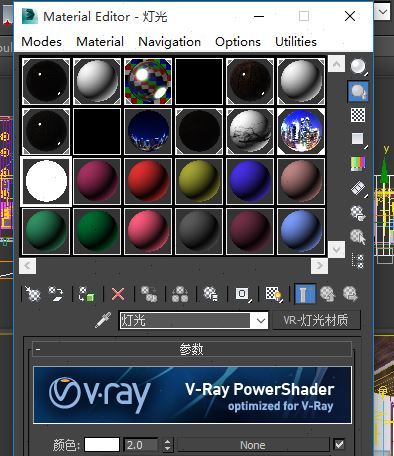Image resolution: width=394 pixels, height=456 pixels.
Task: Click the Sample Type sphere icon
Action: 358,66
